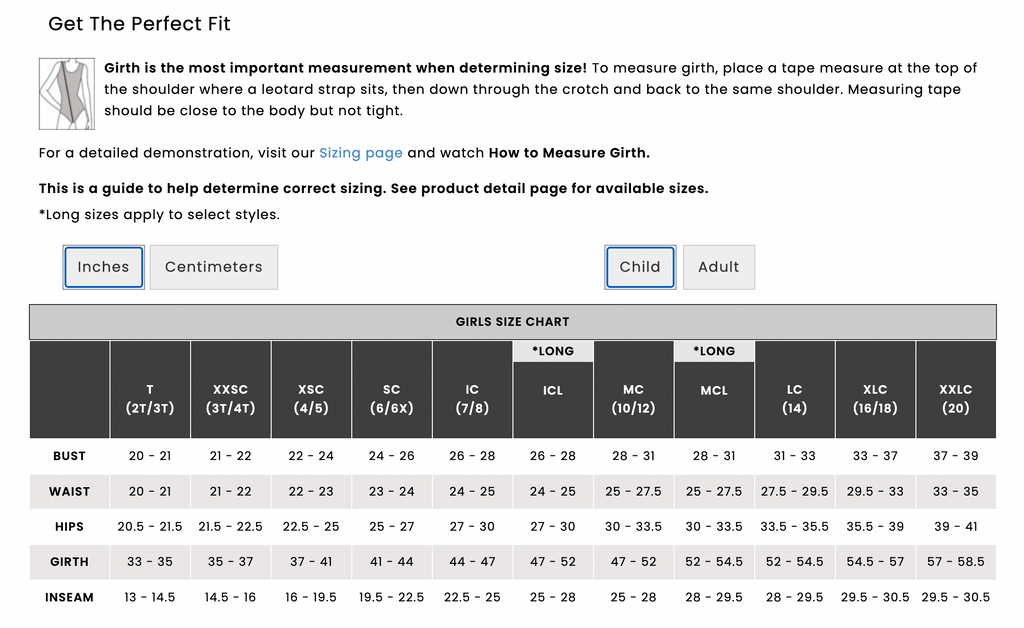Viewport: 1024px width, 628px height.
Task: Switch units to Centimeters
Action: coord(214,267)
